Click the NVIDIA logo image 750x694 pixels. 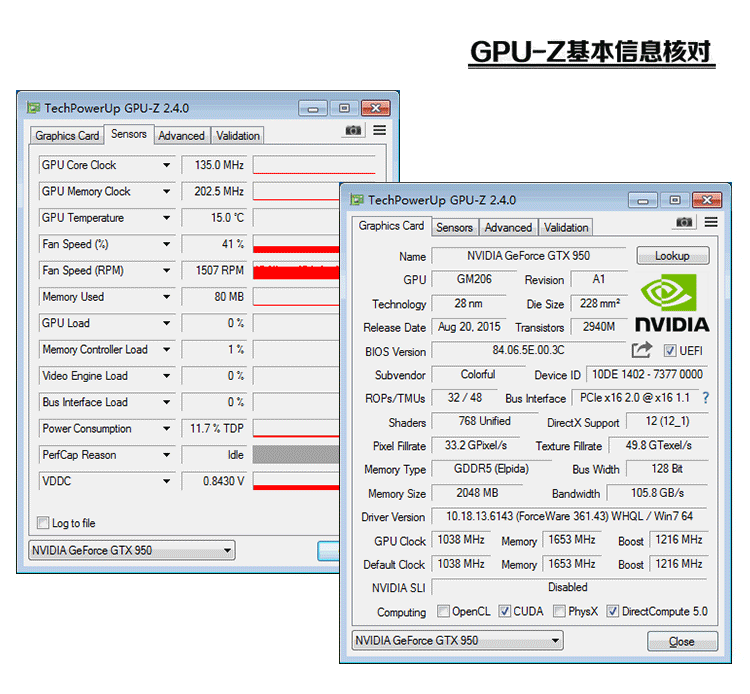pos(672,303)
